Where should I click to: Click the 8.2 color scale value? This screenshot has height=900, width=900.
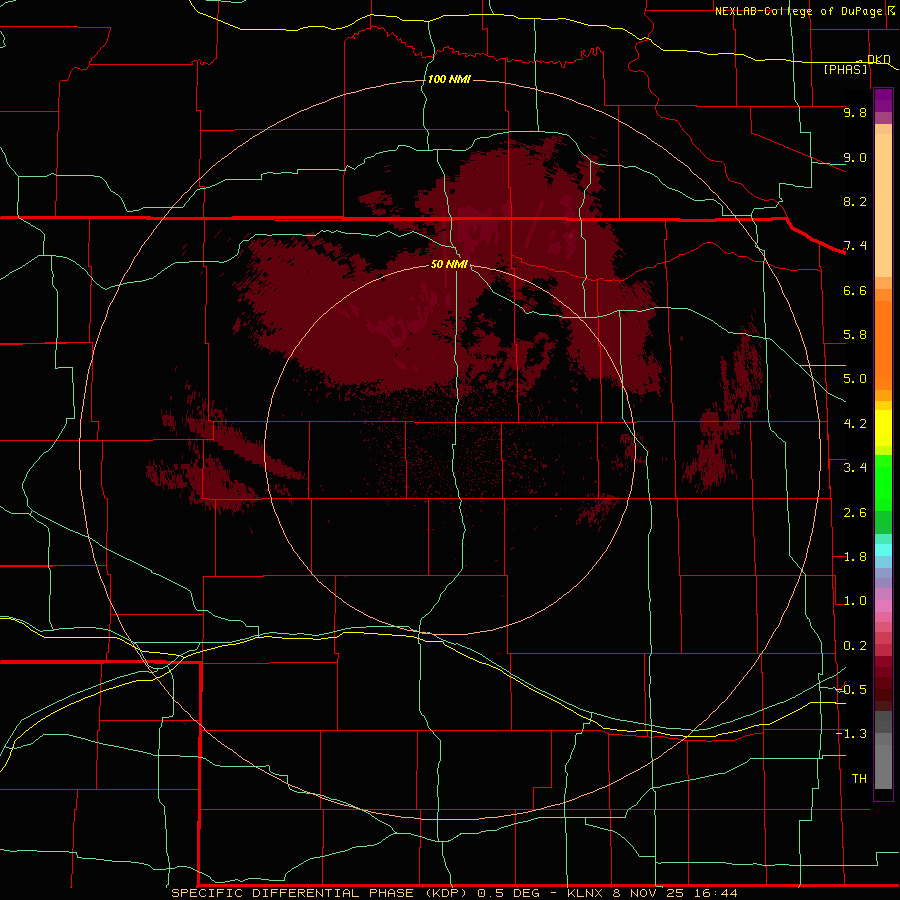(855, 201)
